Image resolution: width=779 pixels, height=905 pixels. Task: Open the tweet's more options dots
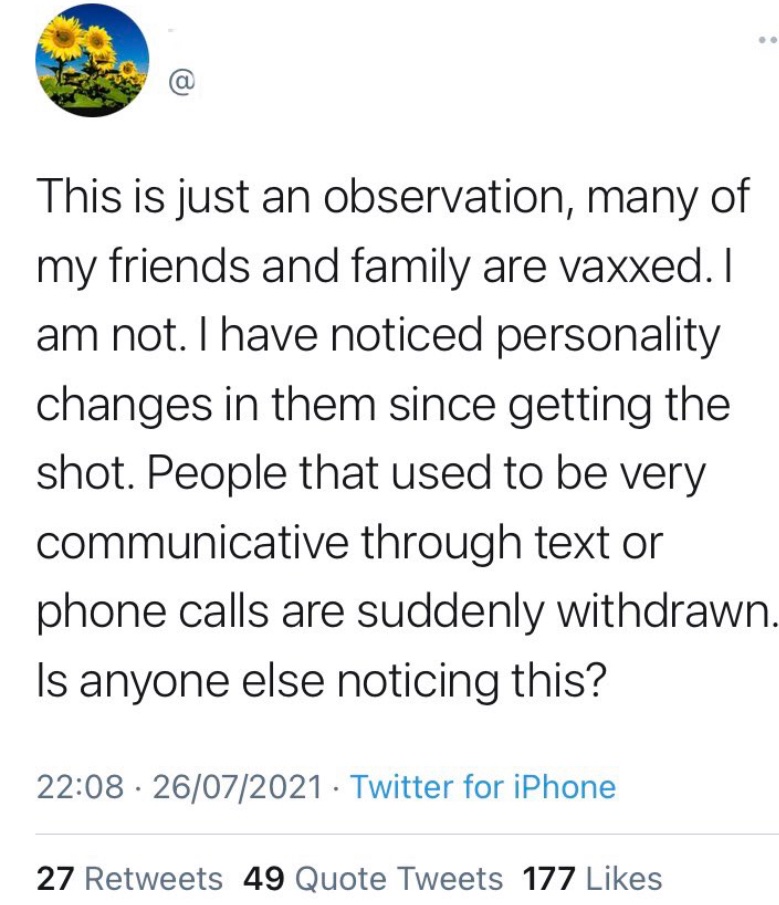click(768, 40)
